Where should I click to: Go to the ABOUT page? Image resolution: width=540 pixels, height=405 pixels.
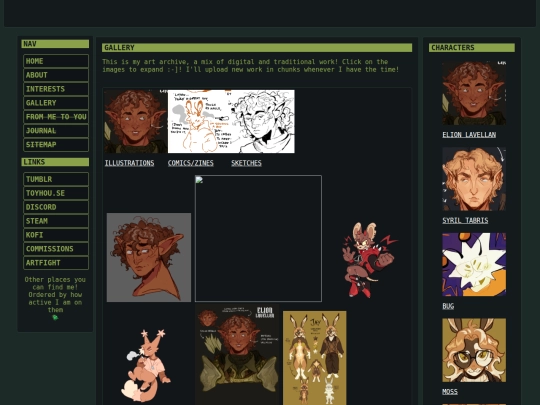click(56, 75)
